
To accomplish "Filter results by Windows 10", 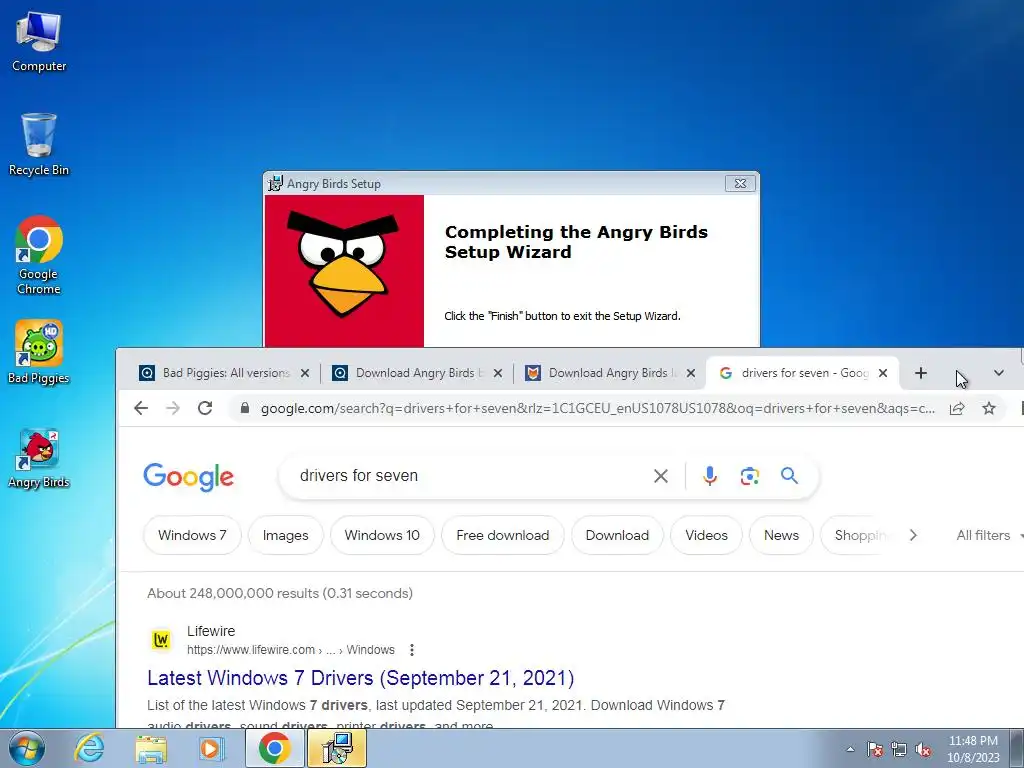I will click(x=382, y=535).
